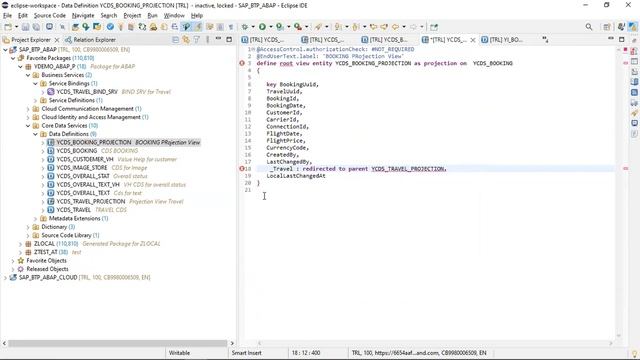Click the Project Explorer scroll right arrow
Image resolution: width=640 pixels, height=360 pixels.
click(232, 343)
